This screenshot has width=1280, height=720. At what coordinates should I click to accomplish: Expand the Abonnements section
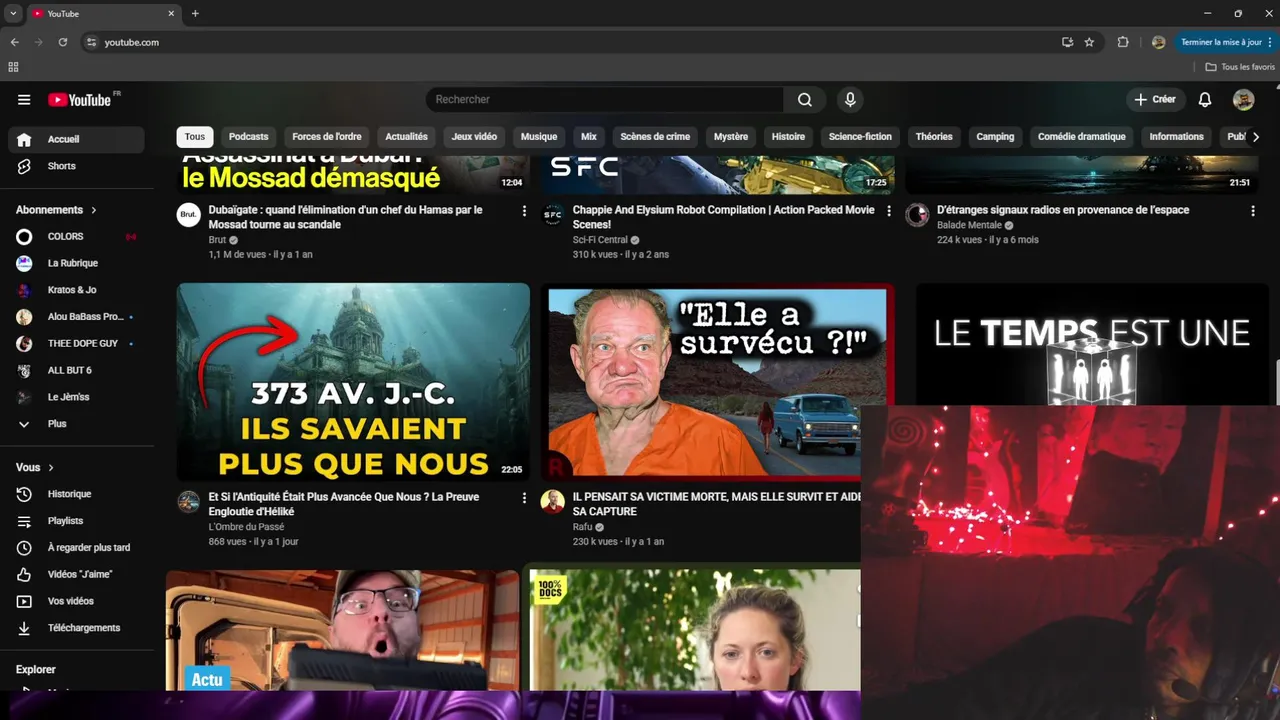pos(56,210)
